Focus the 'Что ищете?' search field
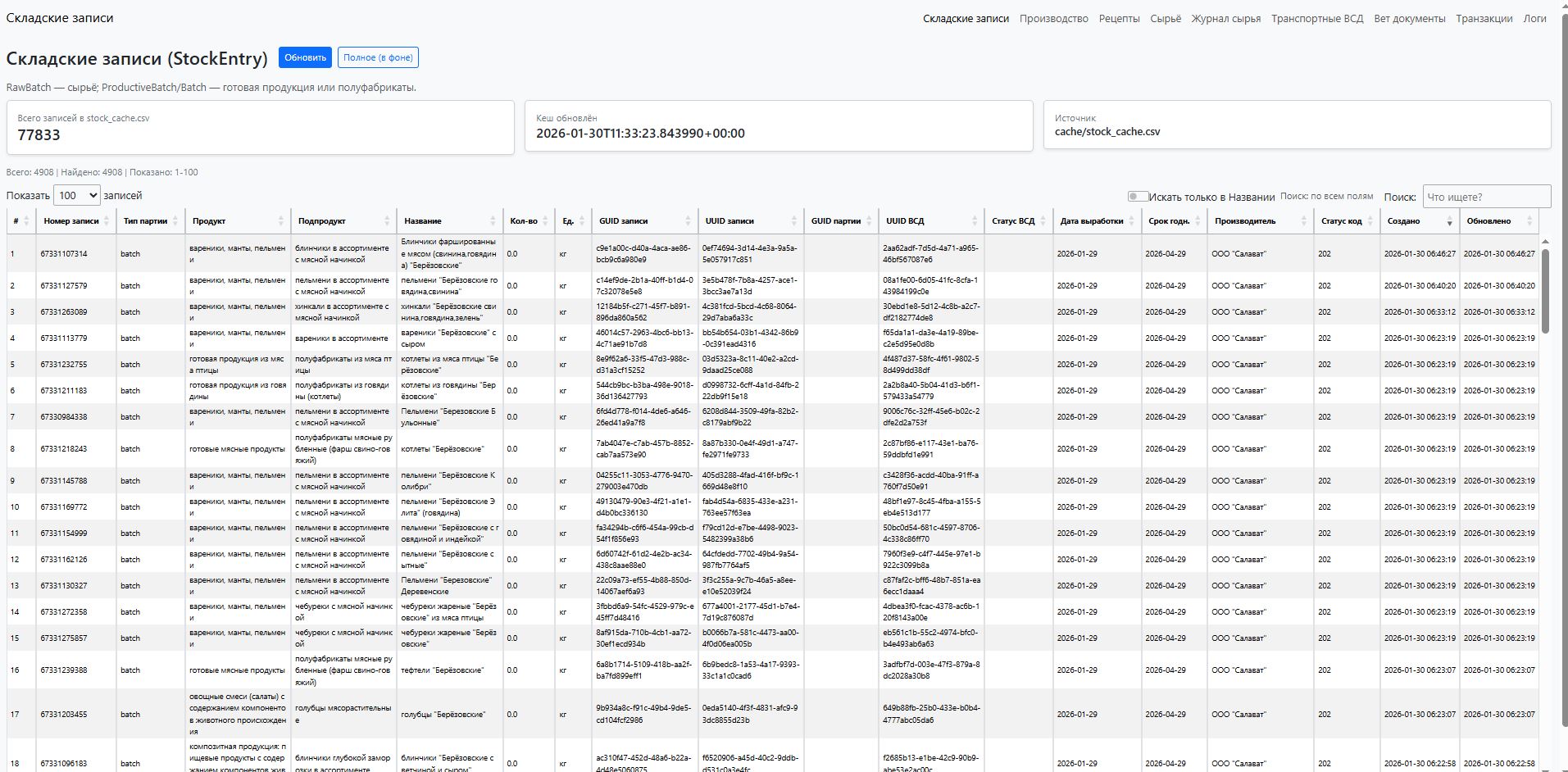The width and height of the screenshot is (1568, 772). pos(1486,197)
